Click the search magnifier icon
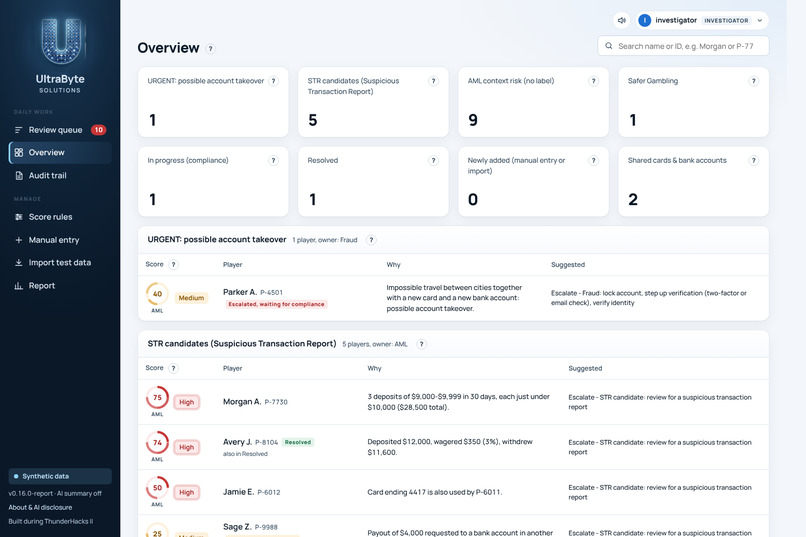Screen dimensions: 806x537 point(609,46)
